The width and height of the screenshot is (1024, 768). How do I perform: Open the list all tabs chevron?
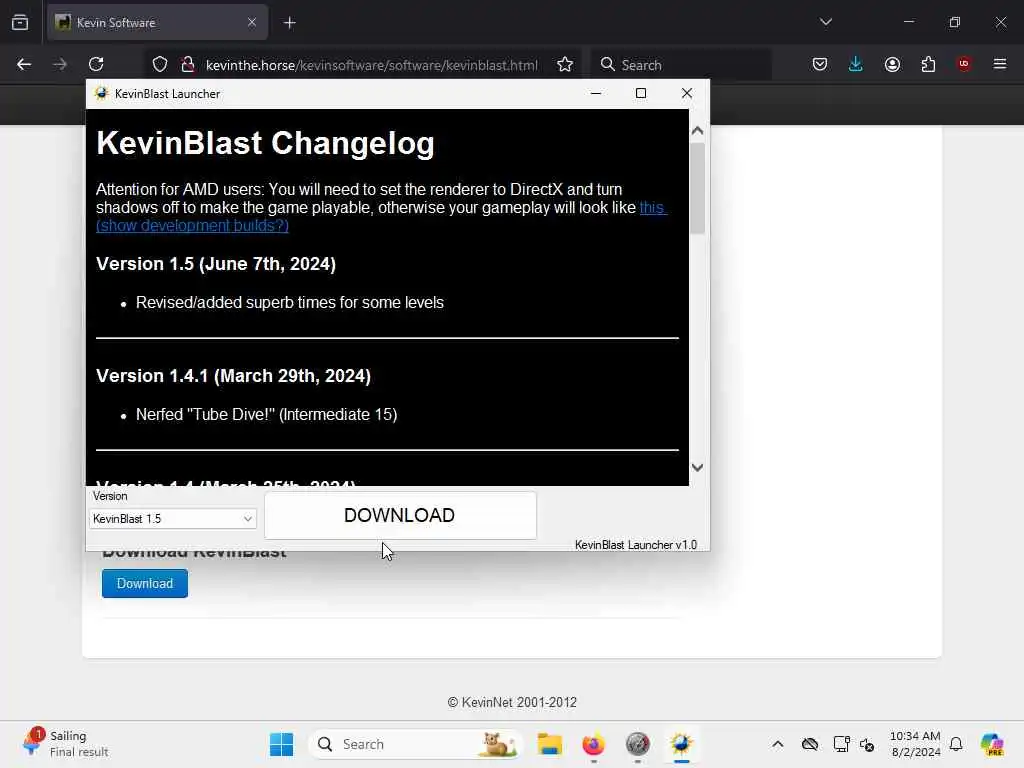point(825,22)
